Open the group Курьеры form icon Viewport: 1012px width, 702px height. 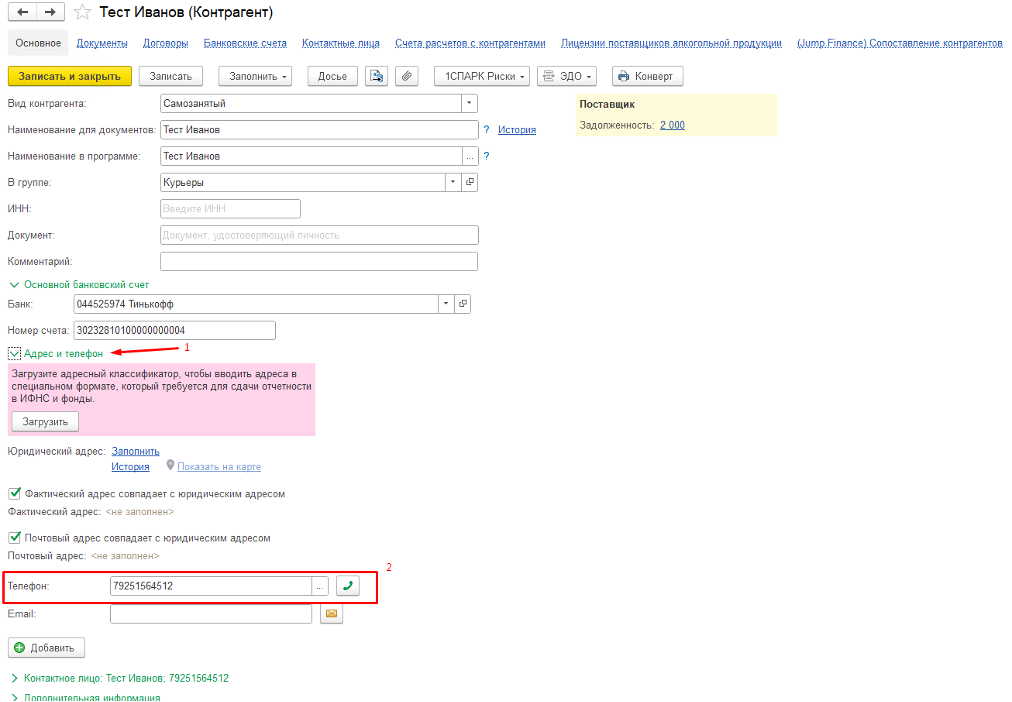click(470, 182)
